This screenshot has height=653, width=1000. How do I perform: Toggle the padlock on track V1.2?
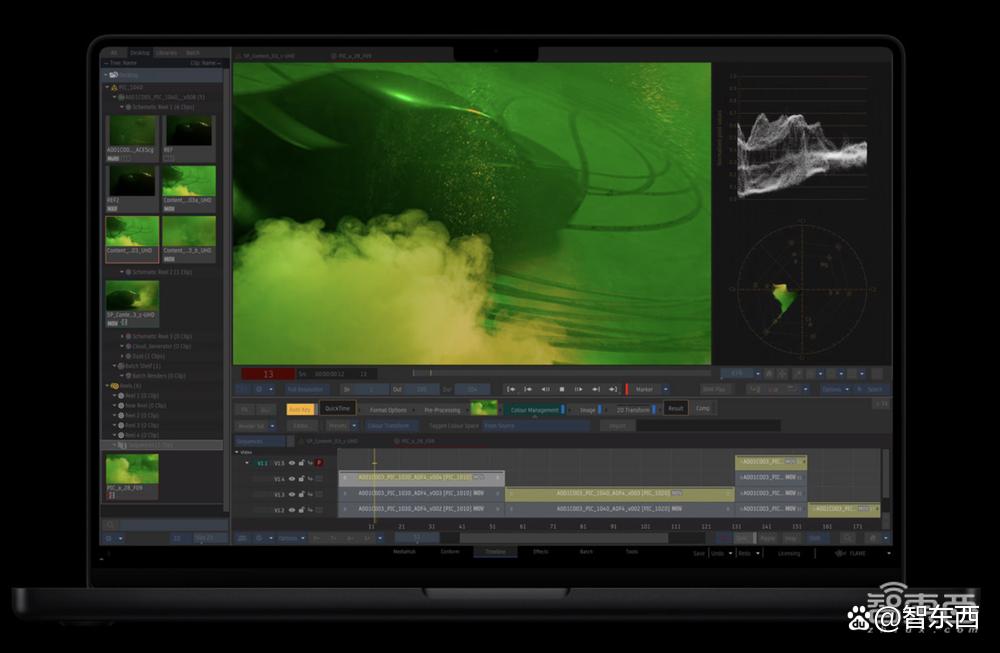[301, 510]
